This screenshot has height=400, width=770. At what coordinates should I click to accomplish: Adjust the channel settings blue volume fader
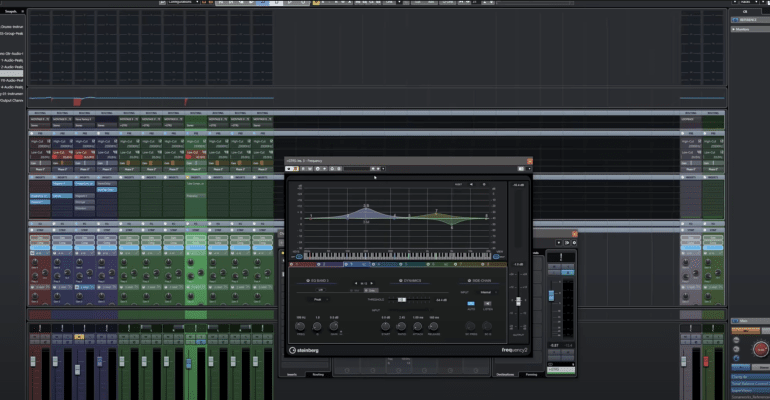coord(551,295)
